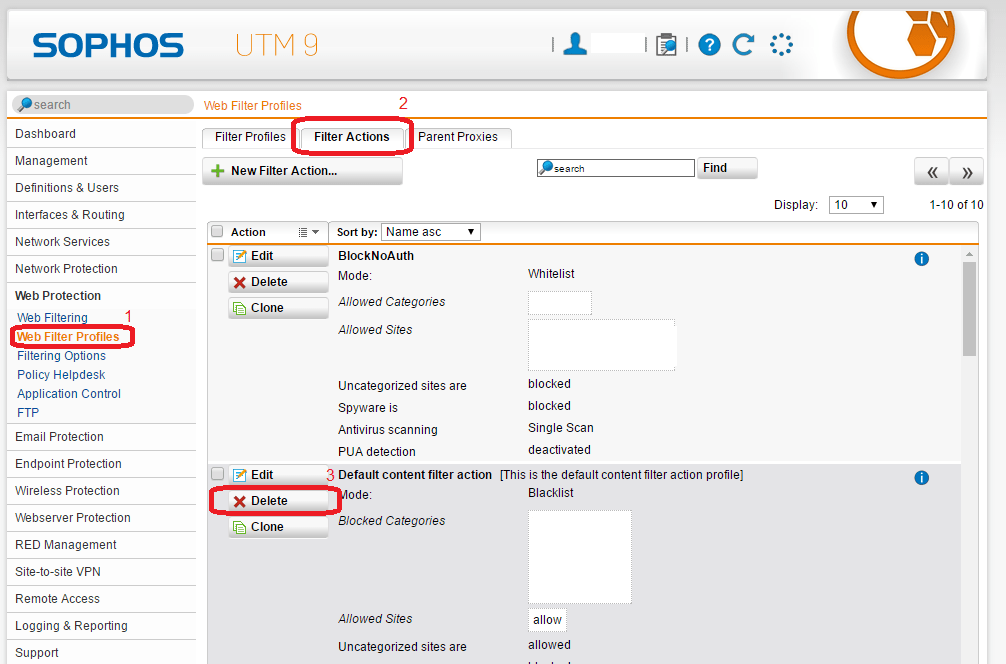Click the '1-10 of 10' pager text
Screen dimensions: 1006x664
956,205
